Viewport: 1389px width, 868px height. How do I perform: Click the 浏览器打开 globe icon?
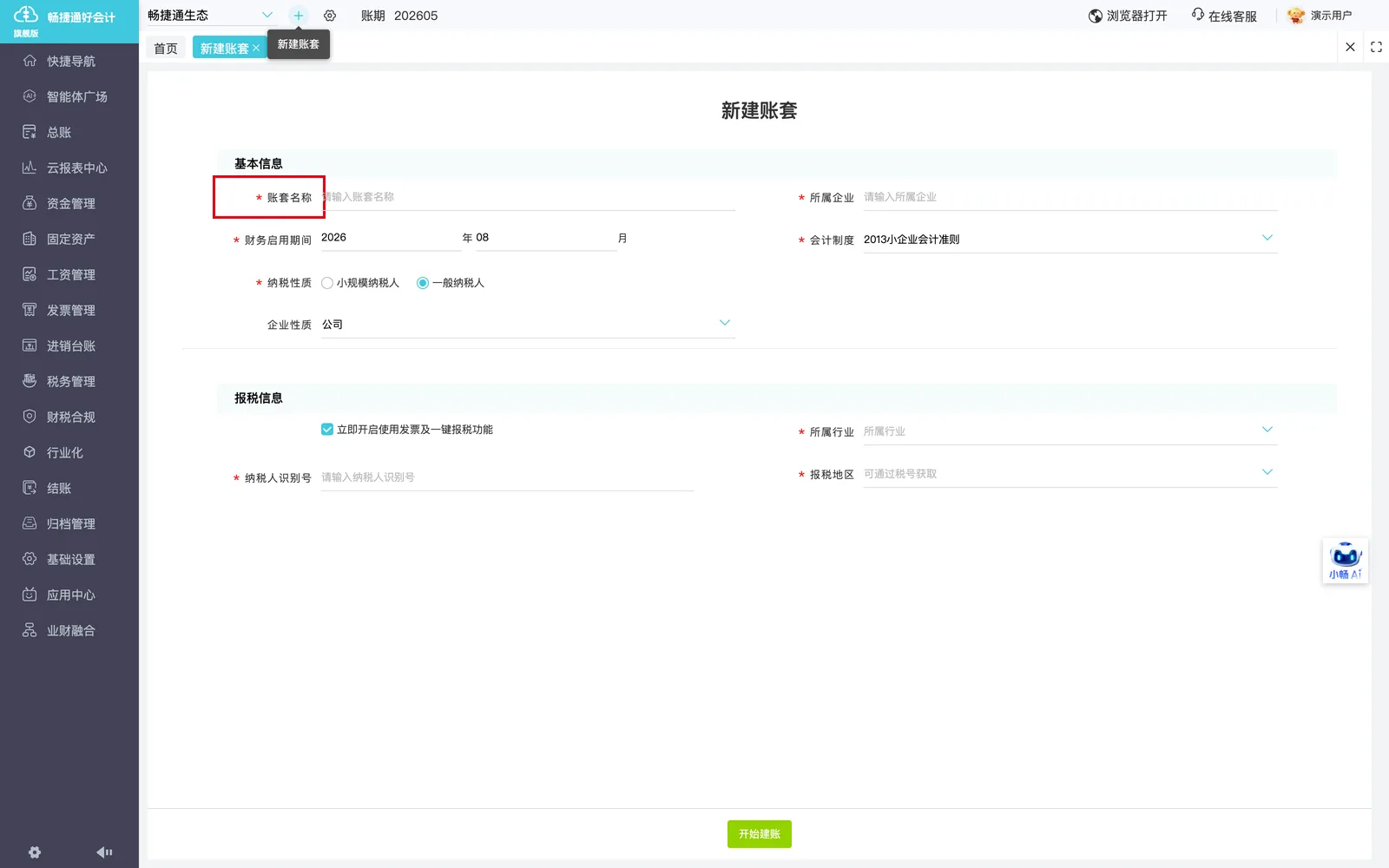point(1096,16)
